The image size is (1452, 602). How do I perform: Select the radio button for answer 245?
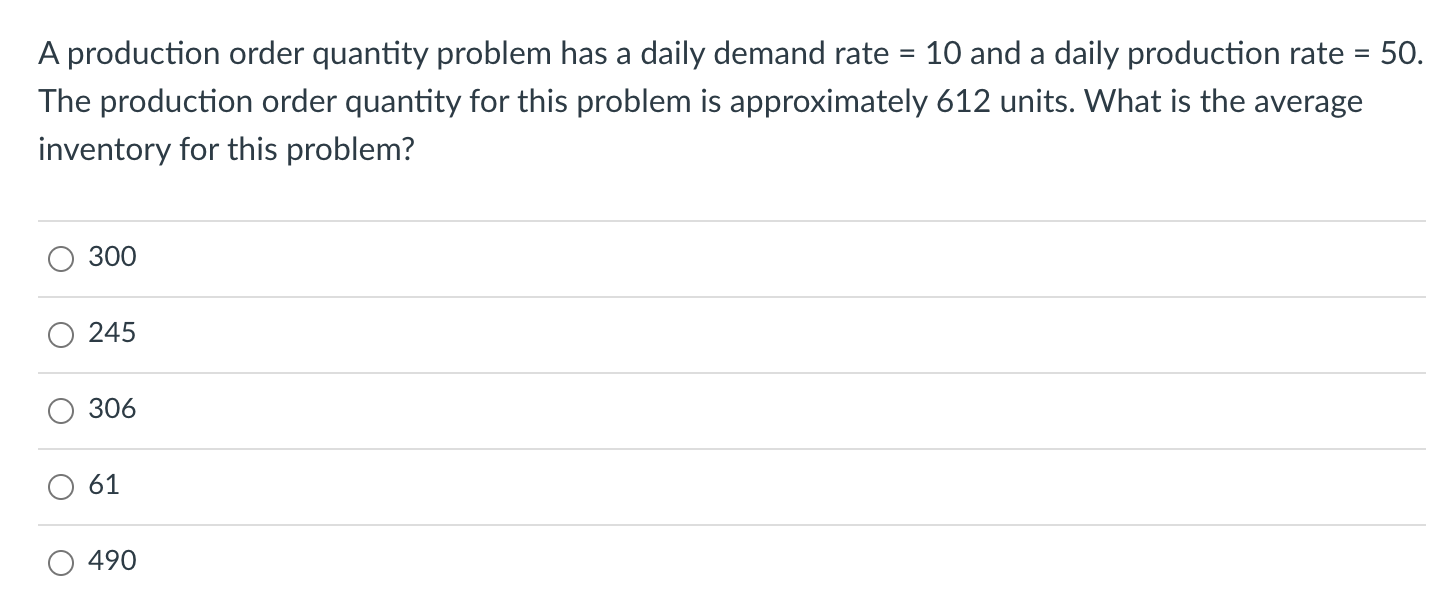(x=60, y=334)
